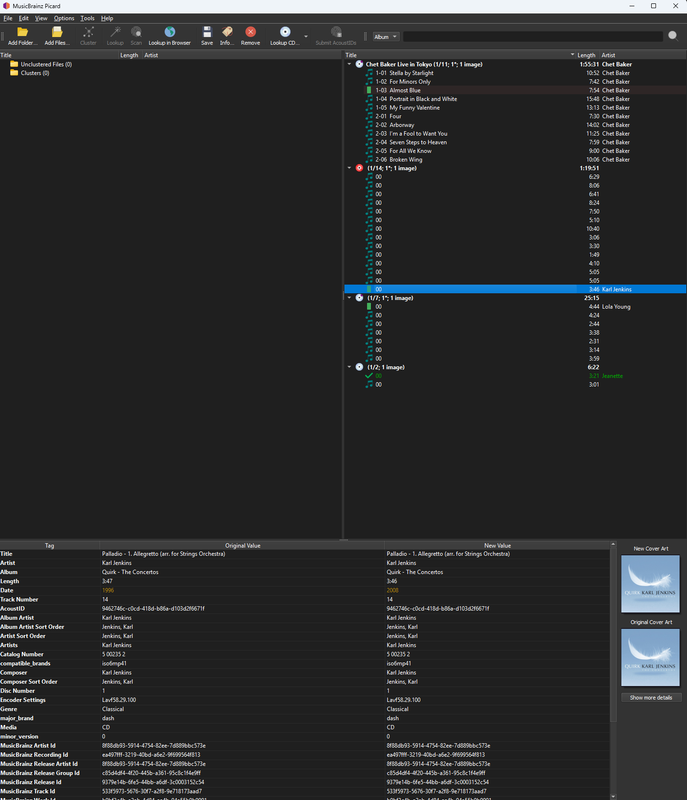Click the Add Files toolbar icon
The width and height of the screenshot is (687, 800).
click(x=57, y=32)
